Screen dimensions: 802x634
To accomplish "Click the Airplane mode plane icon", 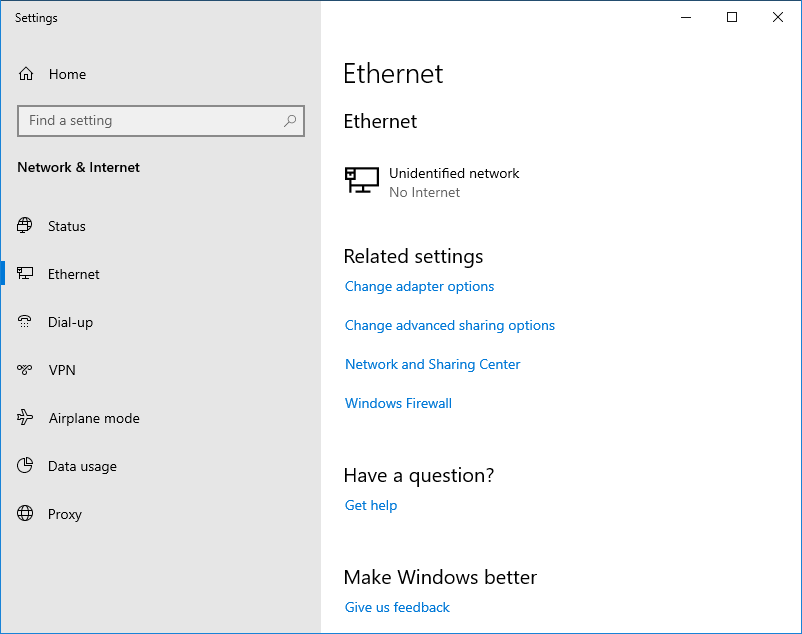I will 25,418.
